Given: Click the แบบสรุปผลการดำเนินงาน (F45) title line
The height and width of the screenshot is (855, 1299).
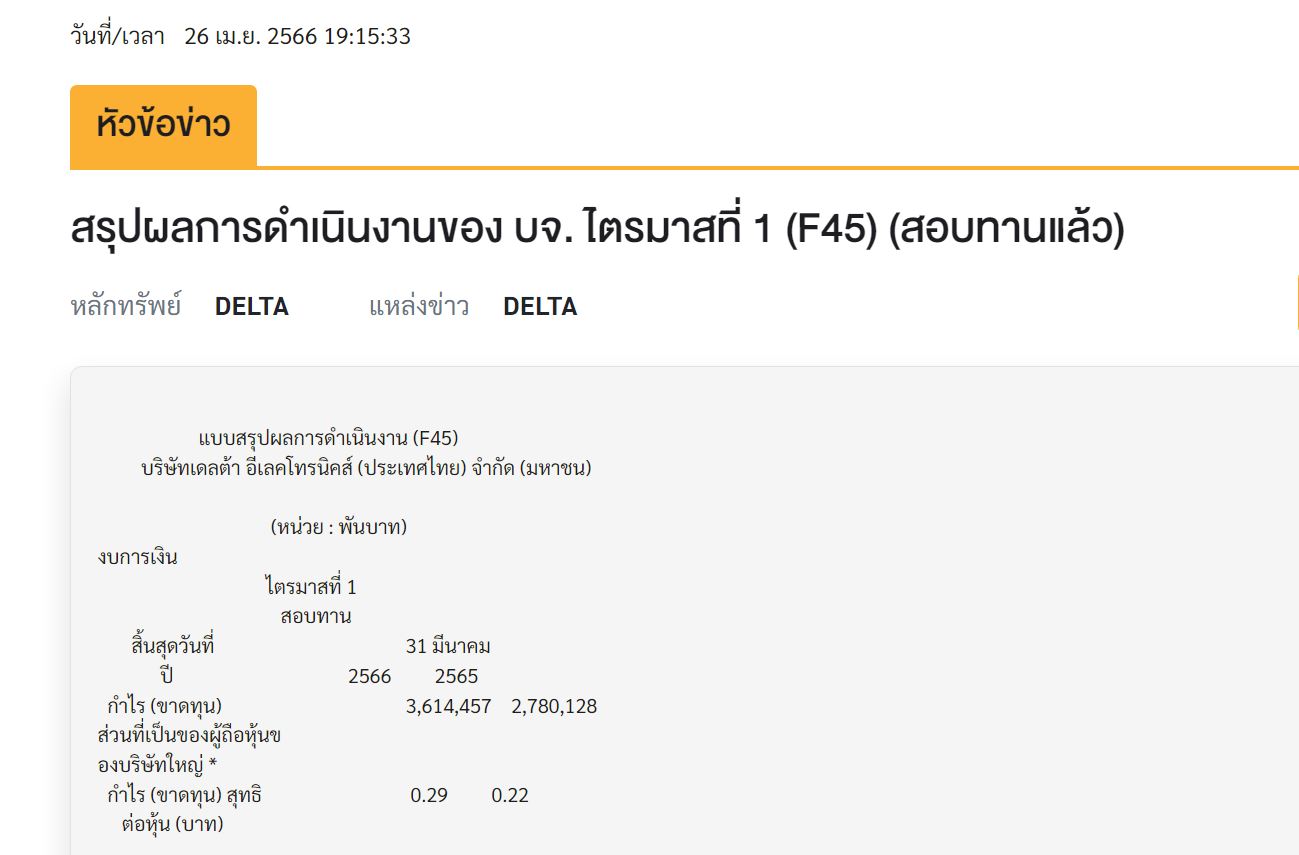Looking at the screenshot, I should click(x=329, y=438).
